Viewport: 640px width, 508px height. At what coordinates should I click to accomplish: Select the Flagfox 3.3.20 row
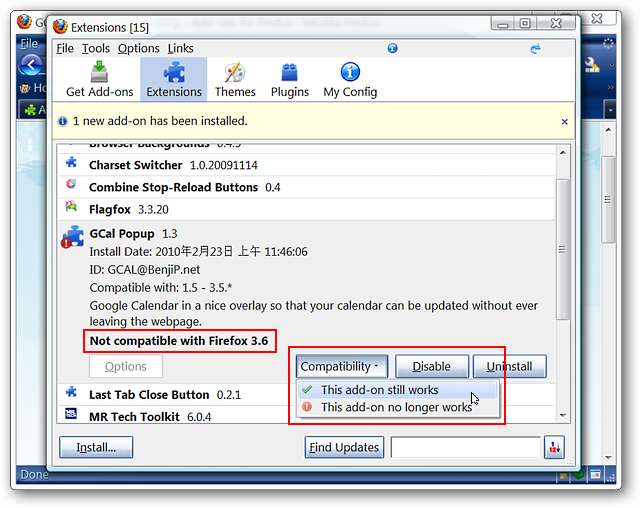[x=306, y=209]
